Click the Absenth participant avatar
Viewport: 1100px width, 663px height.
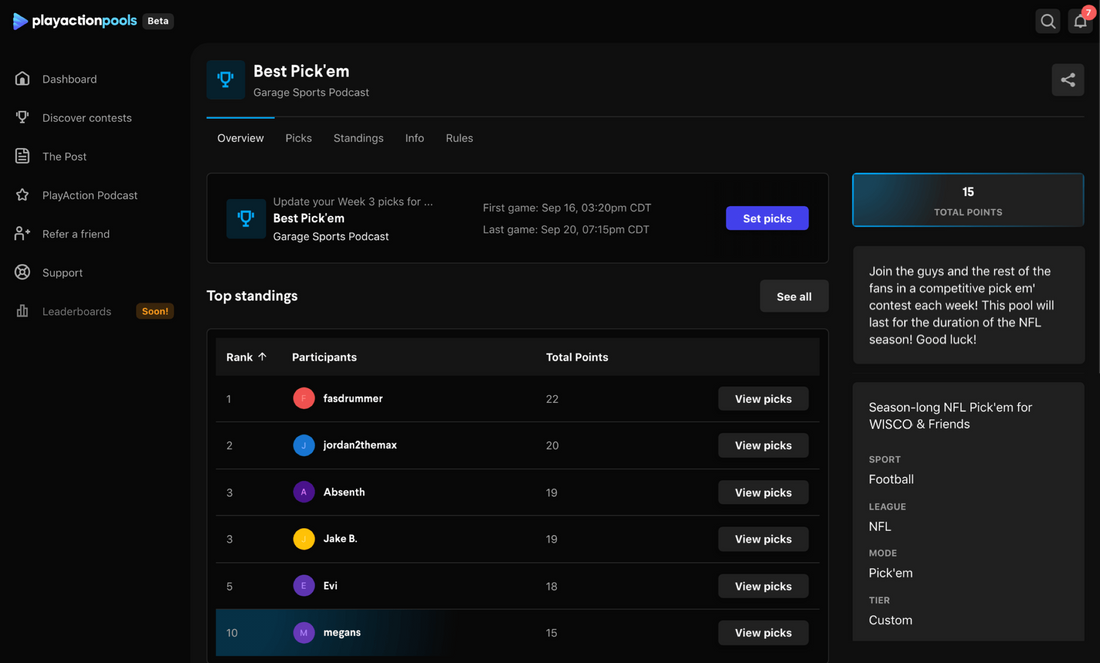[304, 492]
